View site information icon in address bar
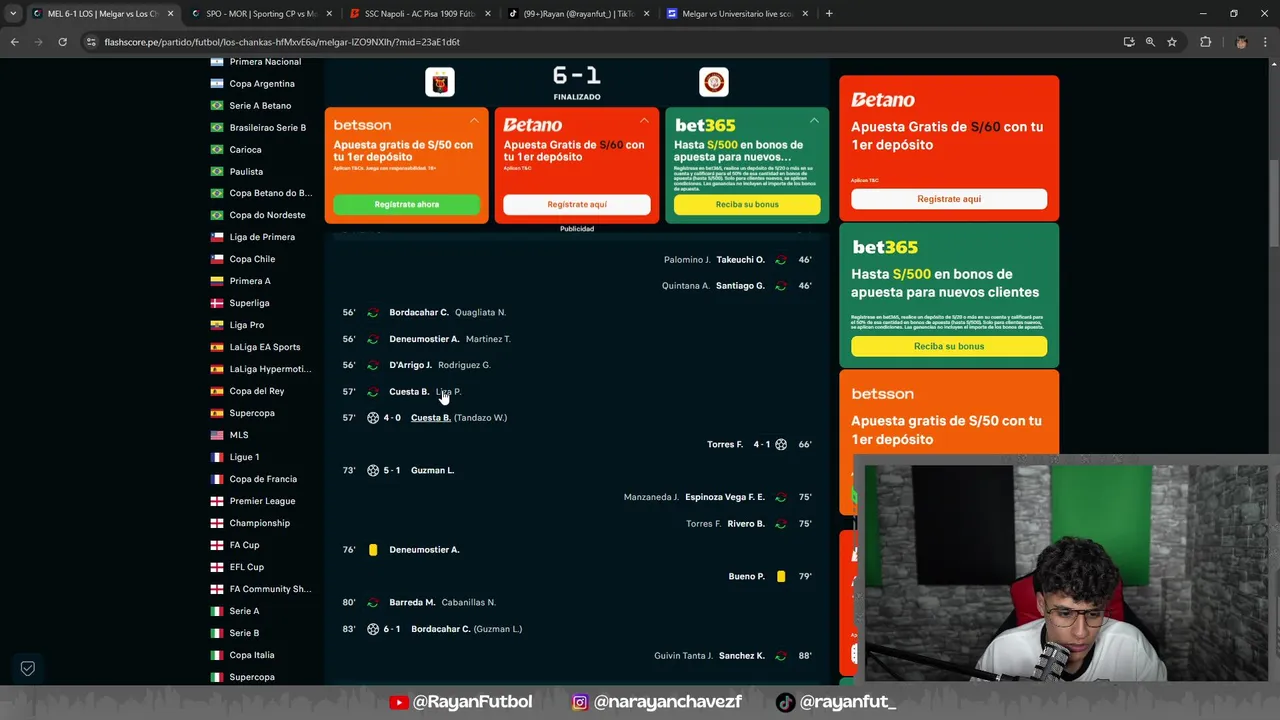The height and width of the screenshot is (720, 1280). 91,42
